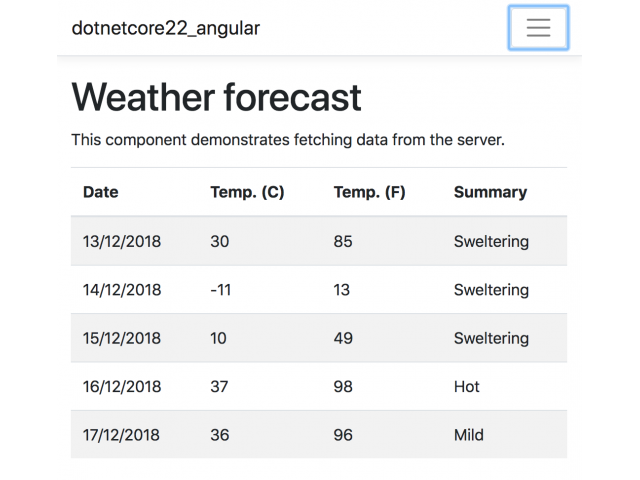Select the Summary column header
The width and height of the screenshot is (640, 480).
tap(491, 192)
